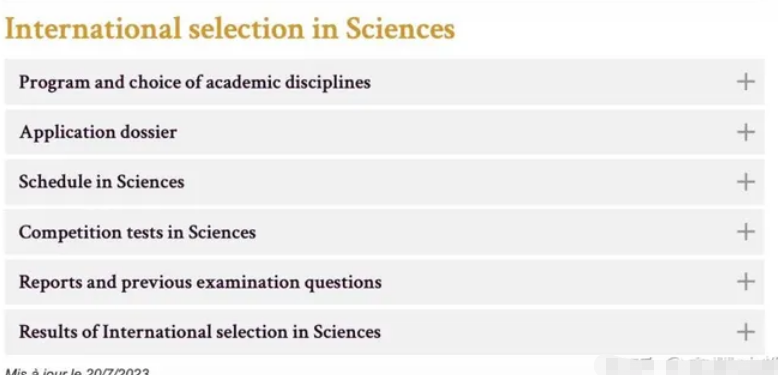Image resolution: width=778 pixels, height=375 pixels.
Task: Click the plus icon for Program and choice of academic disciplines
Action: click(746, 82)
